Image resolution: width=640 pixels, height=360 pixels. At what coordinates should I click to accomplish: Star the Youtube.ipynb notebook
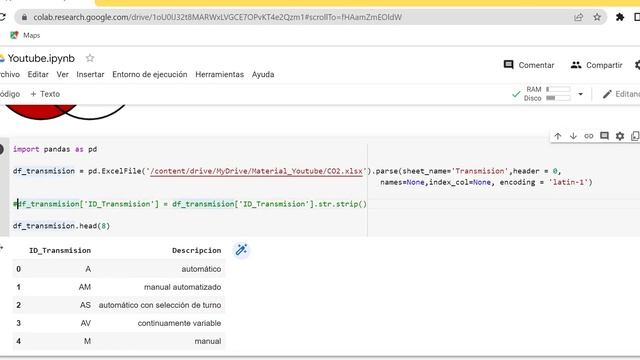(90, 58)
